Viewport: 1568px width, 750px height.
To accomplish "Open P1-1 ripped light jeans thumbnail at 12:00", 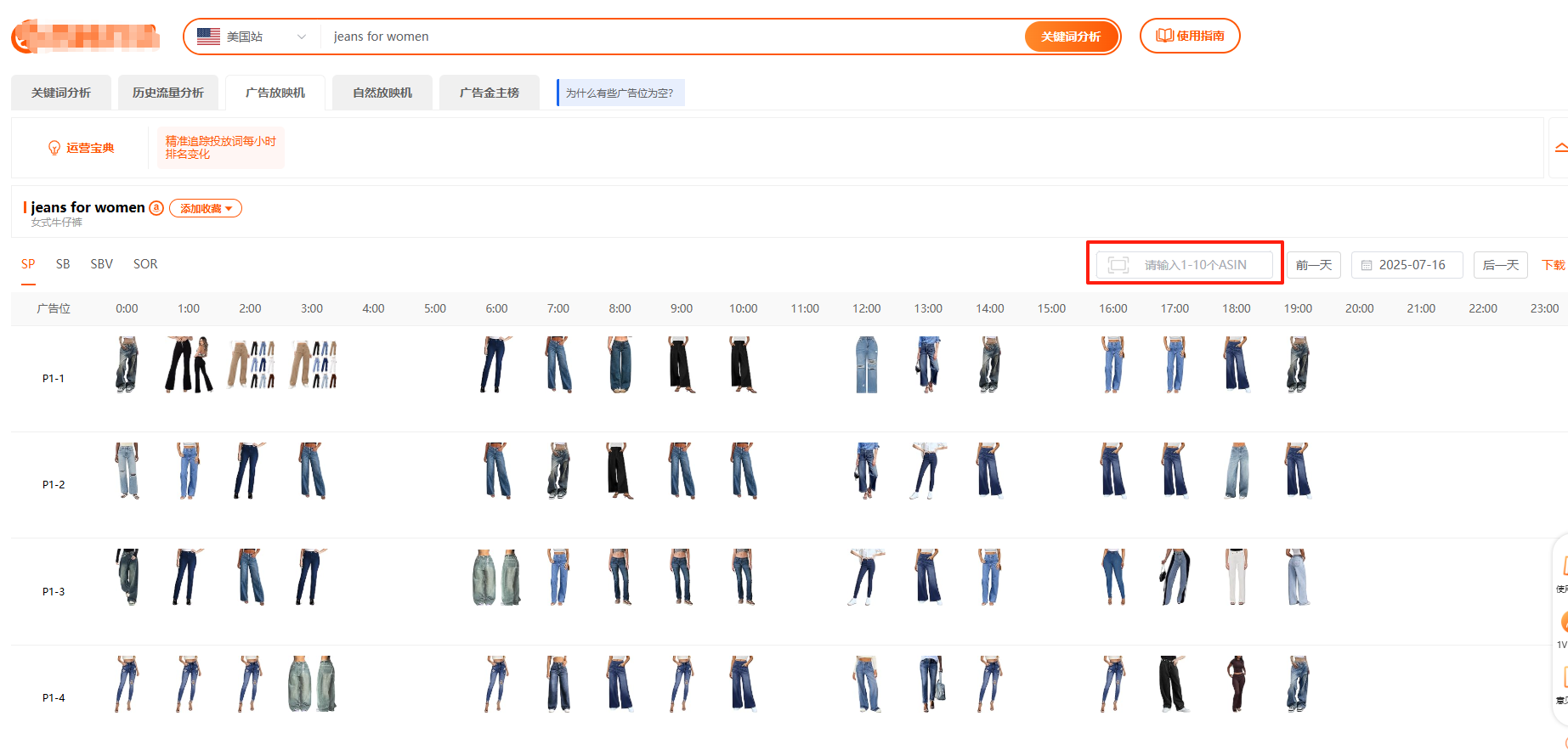I will [x=867, y=364].
